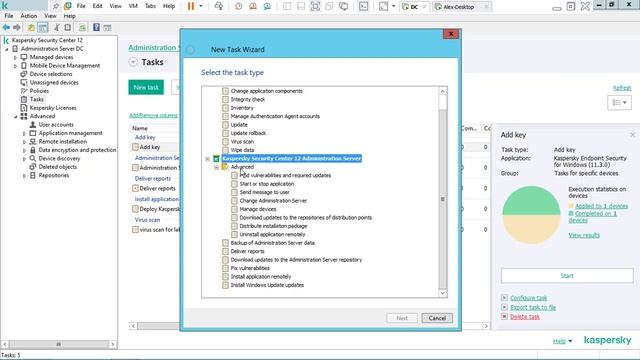Click the Remote installation icon in the tree

pyautogui.click(x=33, y=141)
